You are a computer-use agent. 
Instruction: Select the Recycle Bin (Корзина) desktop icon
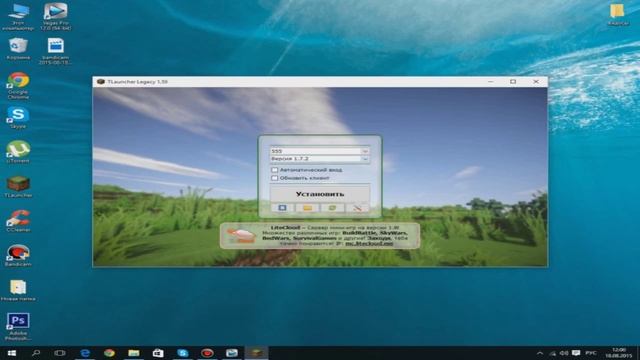(x=18, y=49)
